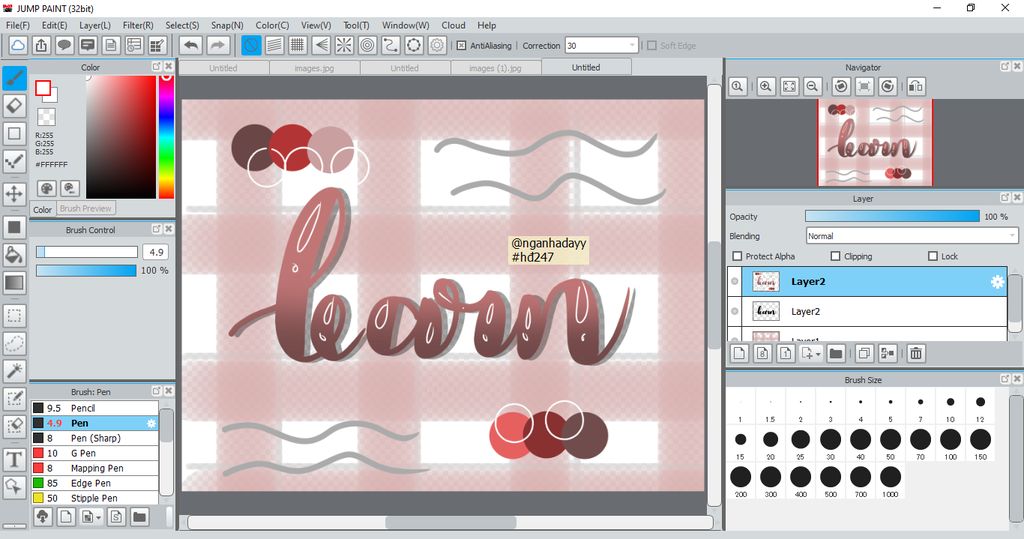
Task: Enable the layer Lock checkbox
Action: 933,256
